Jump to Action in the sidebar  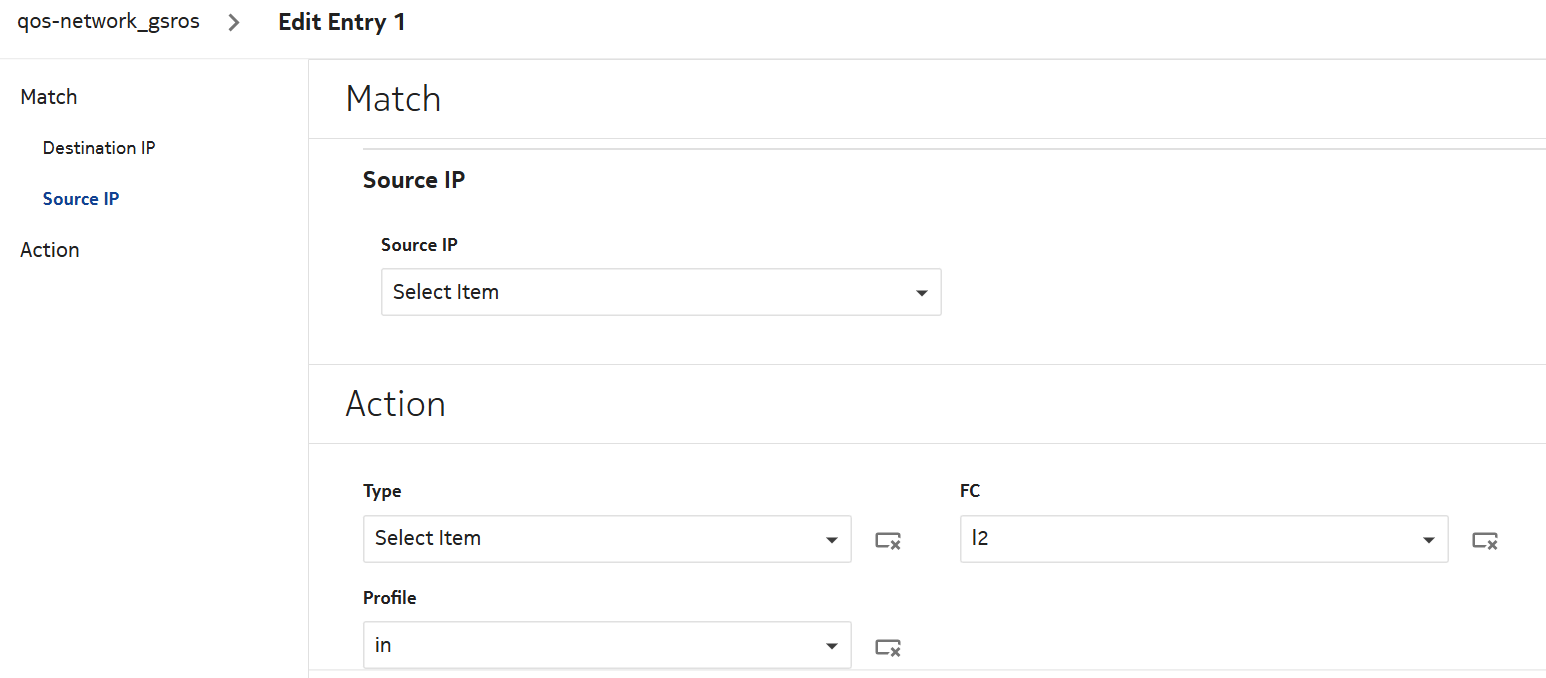(50, 250)
